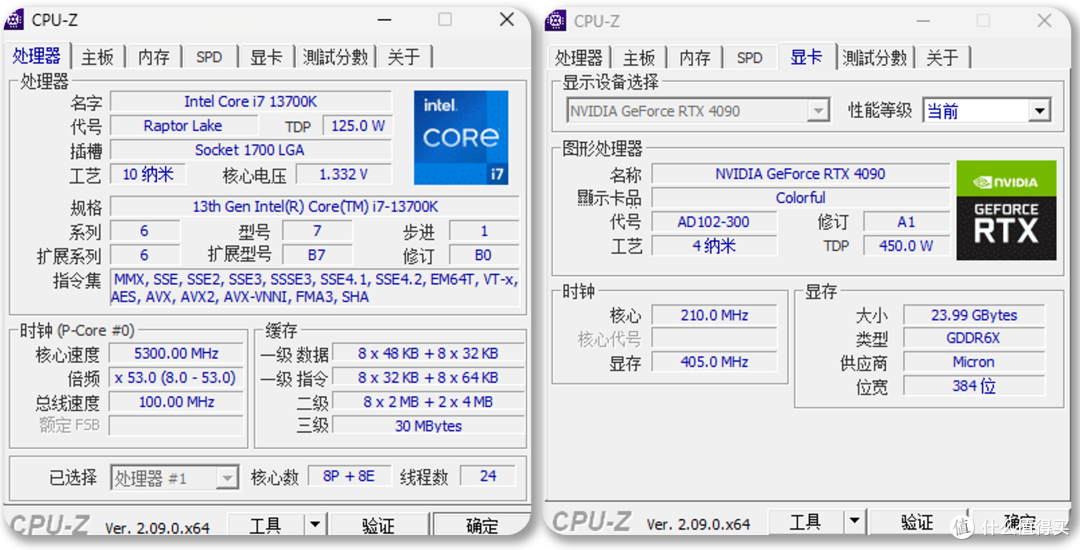The width and height of the screenshot is (1080, 550).
Task: Click the 384 位 bus width value
Action: coord(974,385)
